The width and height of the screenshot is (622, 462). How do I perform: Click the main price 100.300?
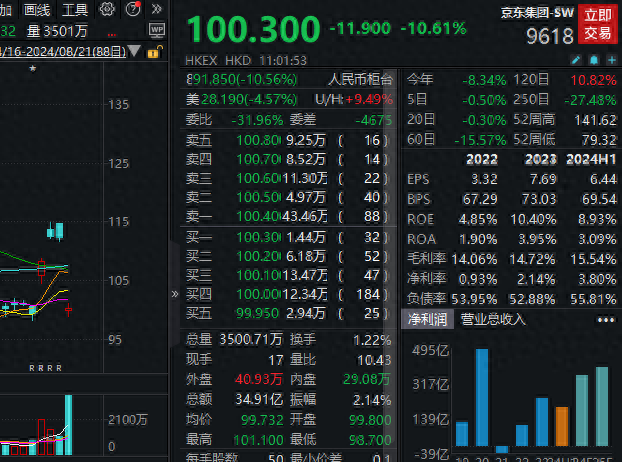253,29
